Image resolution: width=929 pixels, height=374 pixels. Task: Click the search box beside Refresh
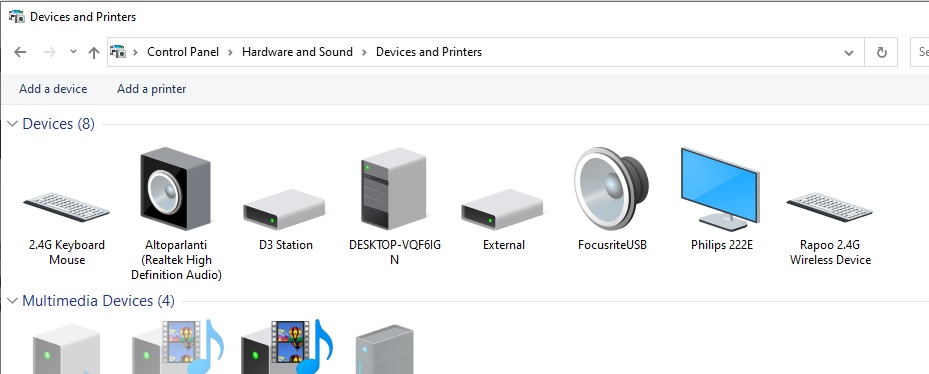(920, 52)
